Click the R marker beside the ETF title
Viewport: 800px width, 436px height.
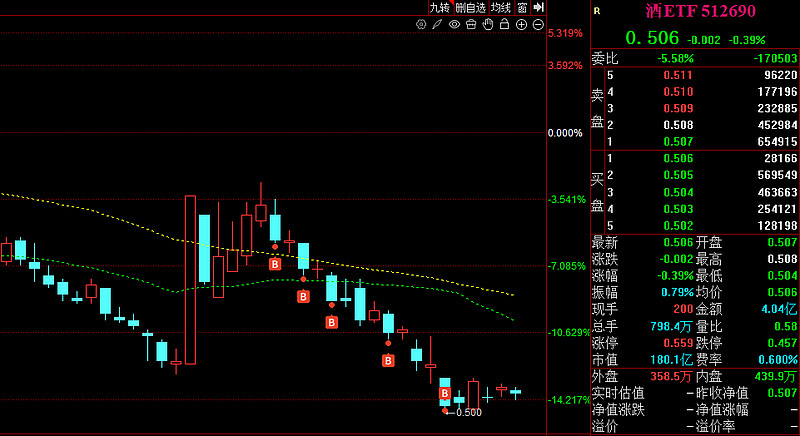(x=597, y=11)
